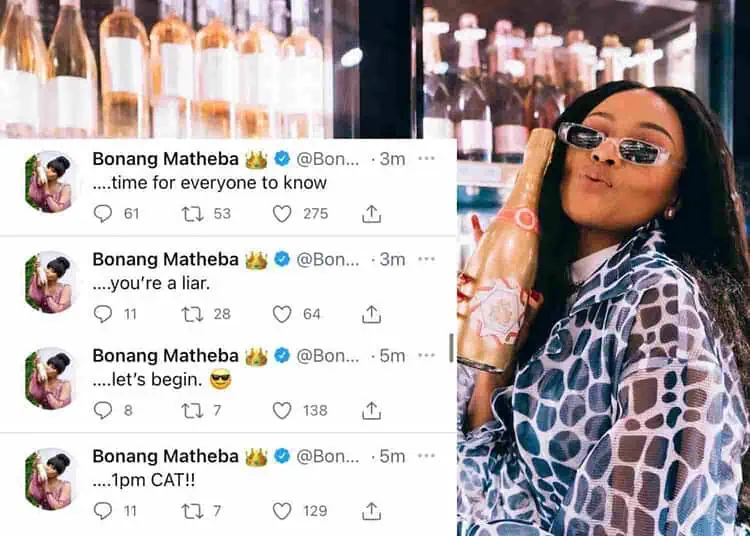Retweet the '1pm CAT!!' tweet
This screenshot has height=536, width=750.
192,511
